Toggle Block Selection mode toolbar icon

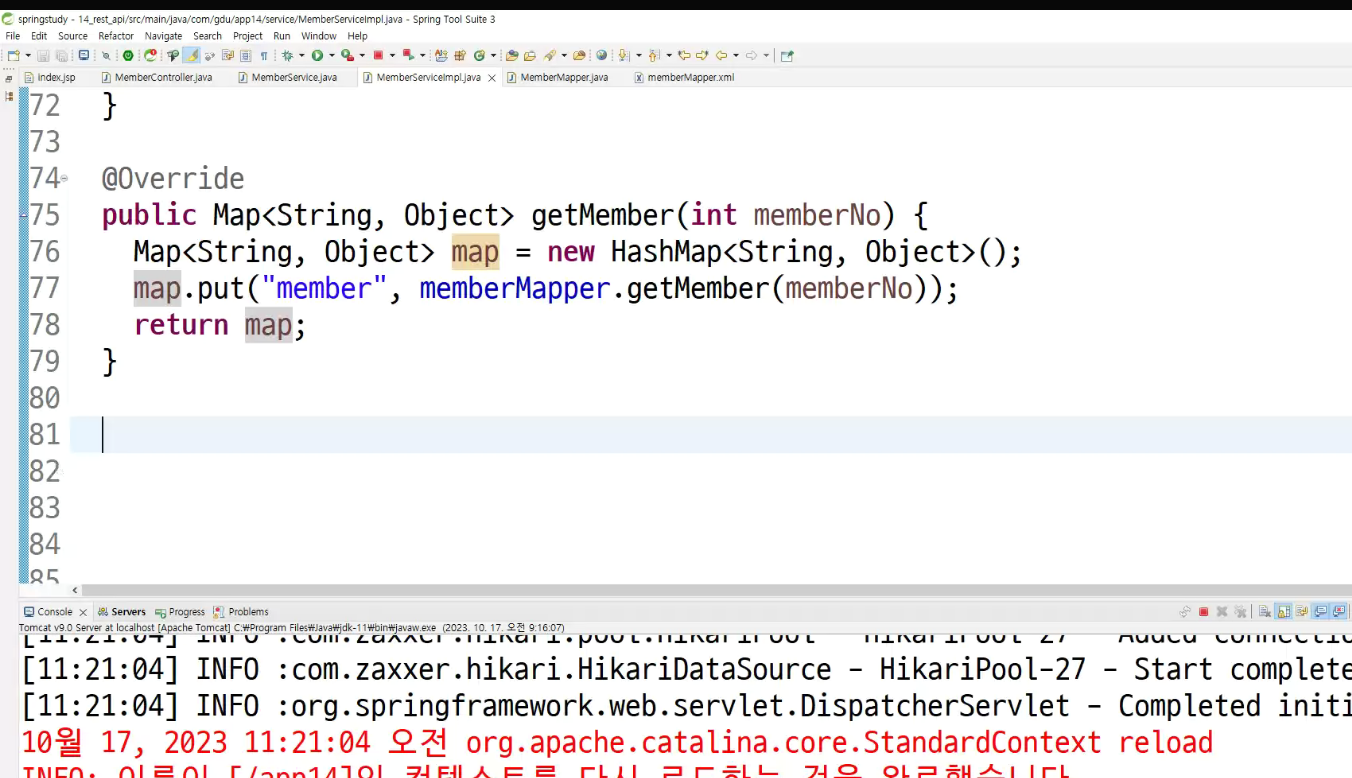click(x=245, y=55)
